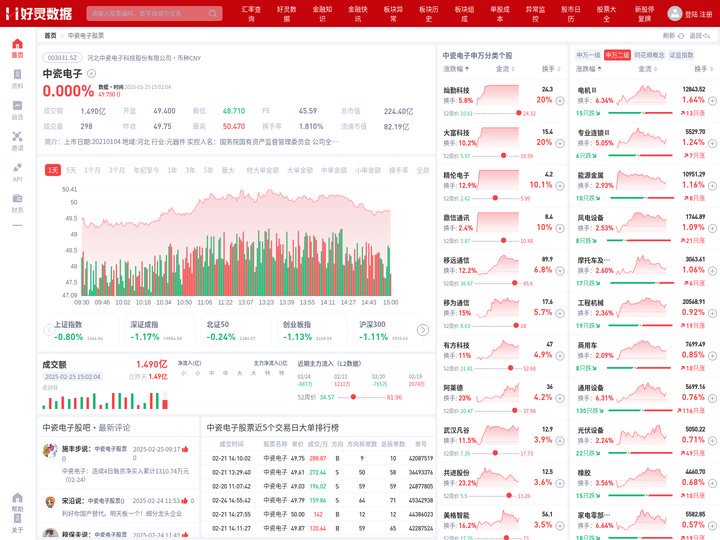Screen dimensions: 720x540
Task: Sort sector panel by 换手
Action: [x=703, y=69]
